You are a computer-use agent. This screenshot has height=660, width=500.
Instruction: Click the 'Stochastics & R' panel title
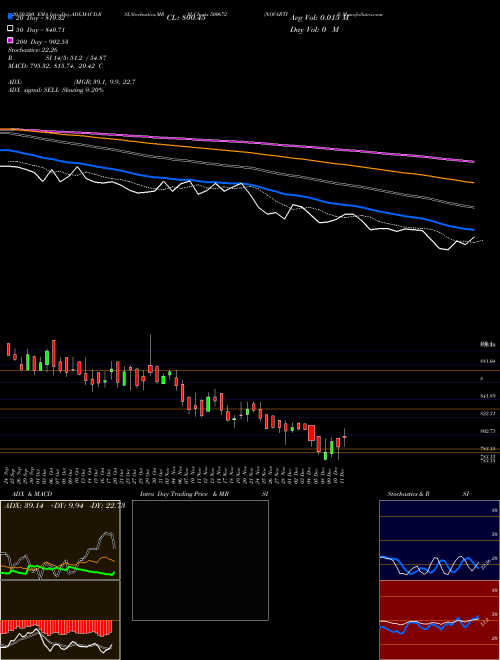(x=409, y=494)
